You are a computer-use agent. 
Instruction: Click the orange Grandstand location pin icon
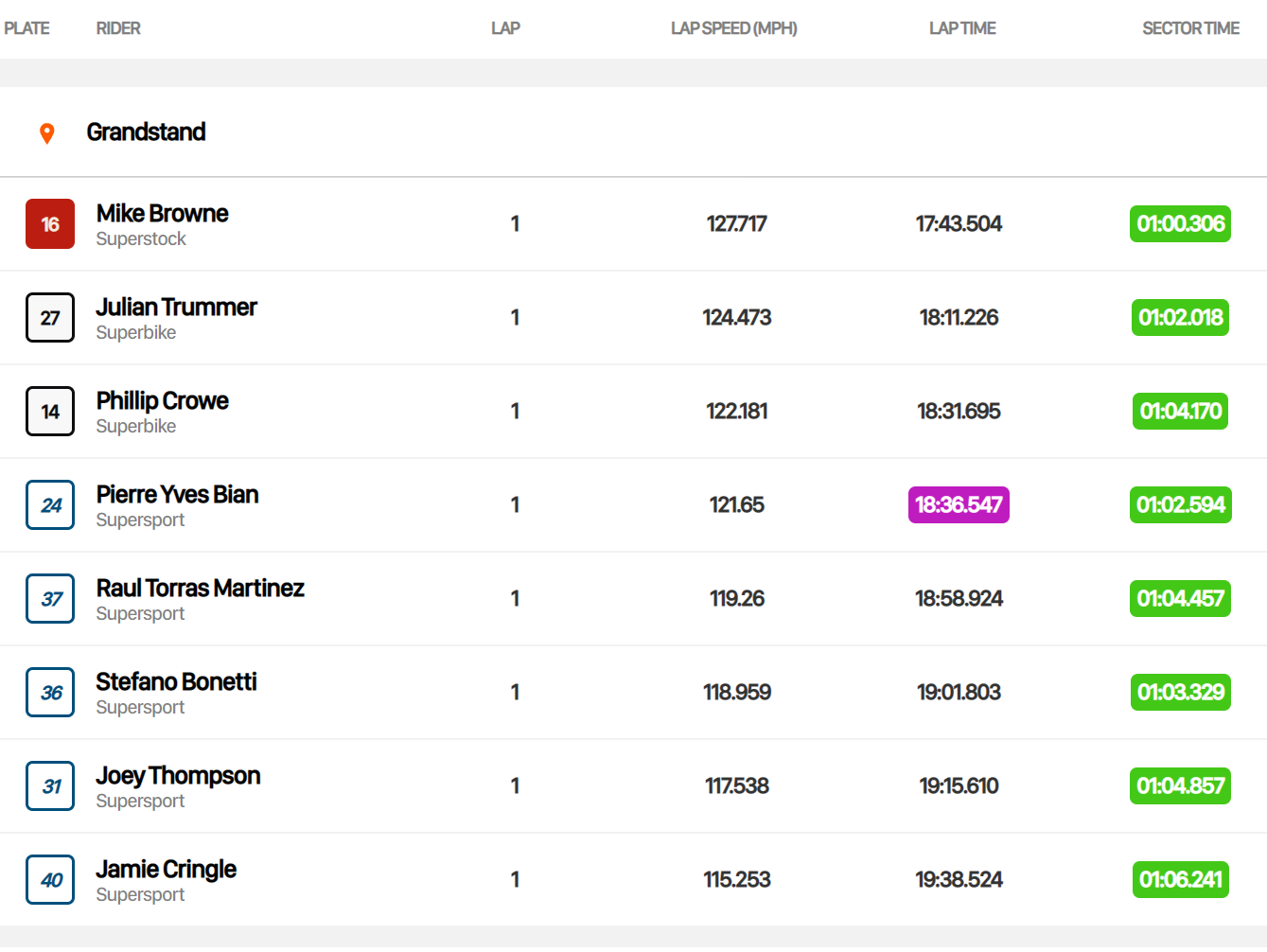(x=46, y=133)
